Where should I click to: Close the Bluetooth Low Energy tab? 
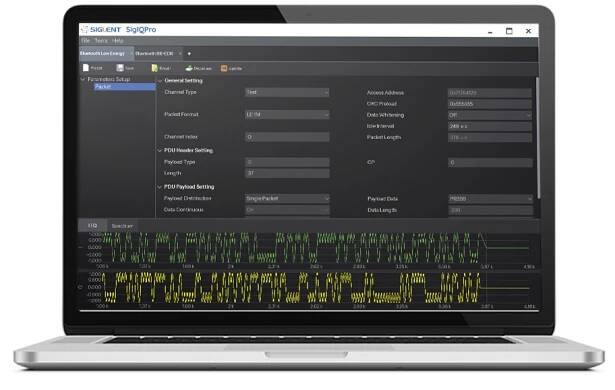pos(131,53)
